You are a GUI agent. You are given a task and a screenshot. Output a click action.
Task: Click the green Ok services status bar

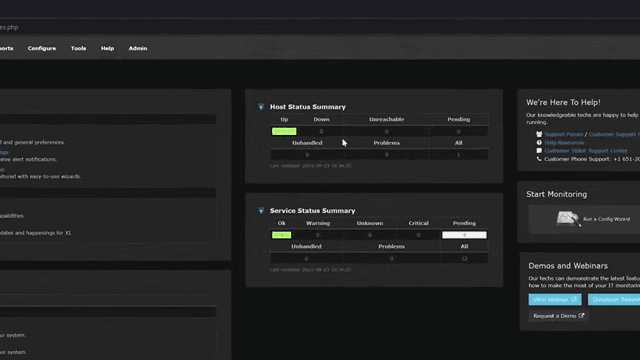(x=282, y=235)
